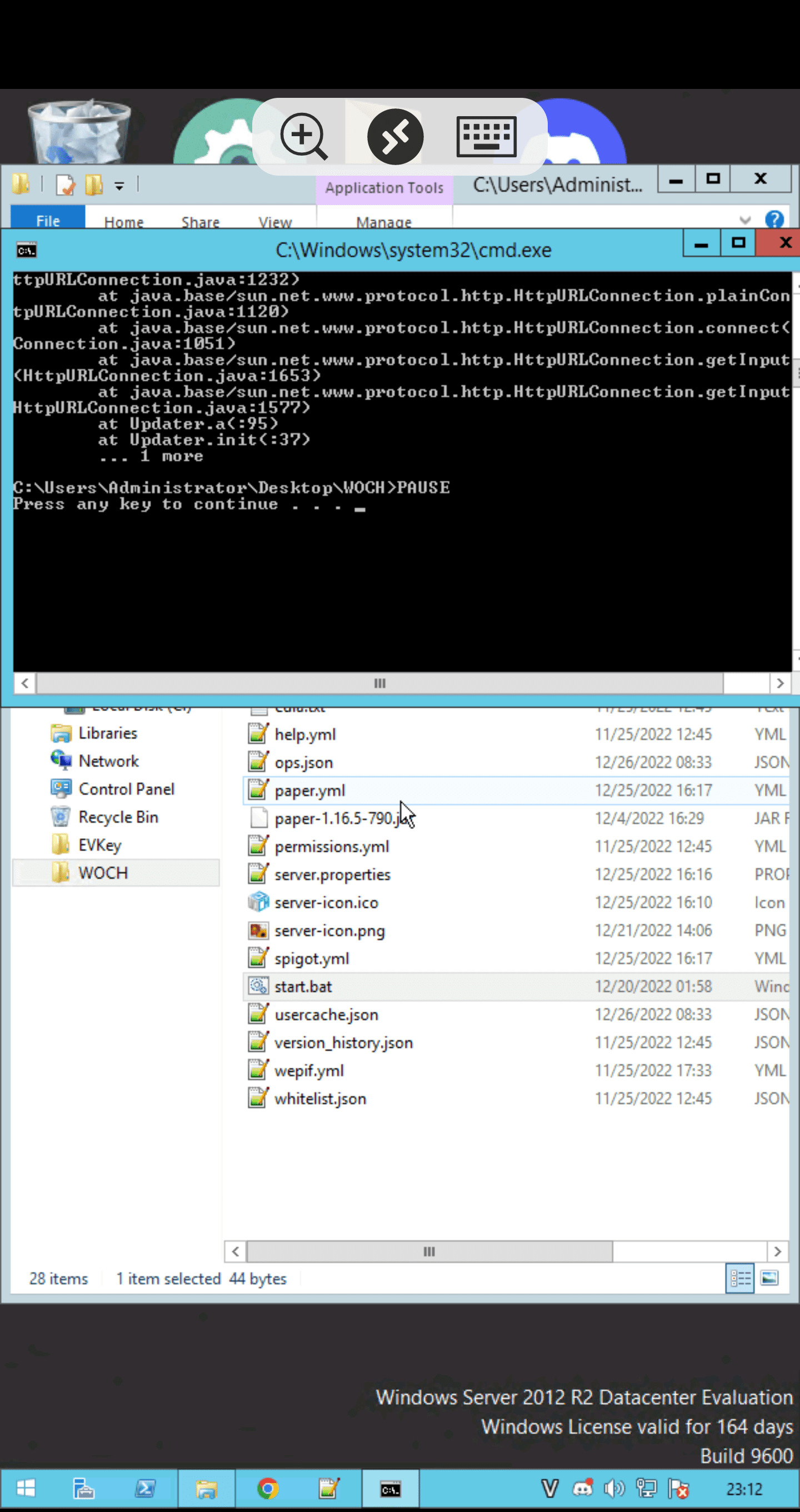Open the Action Center flag tray icon

pyautogui.click(x=678, y=1488)
